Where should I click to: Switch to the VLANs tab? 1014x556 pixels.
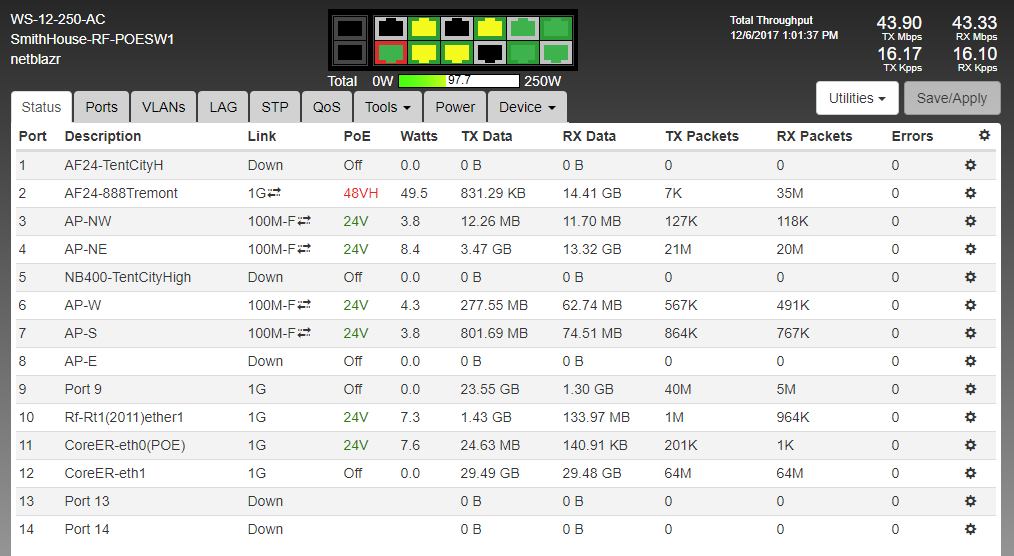(163, 107)
